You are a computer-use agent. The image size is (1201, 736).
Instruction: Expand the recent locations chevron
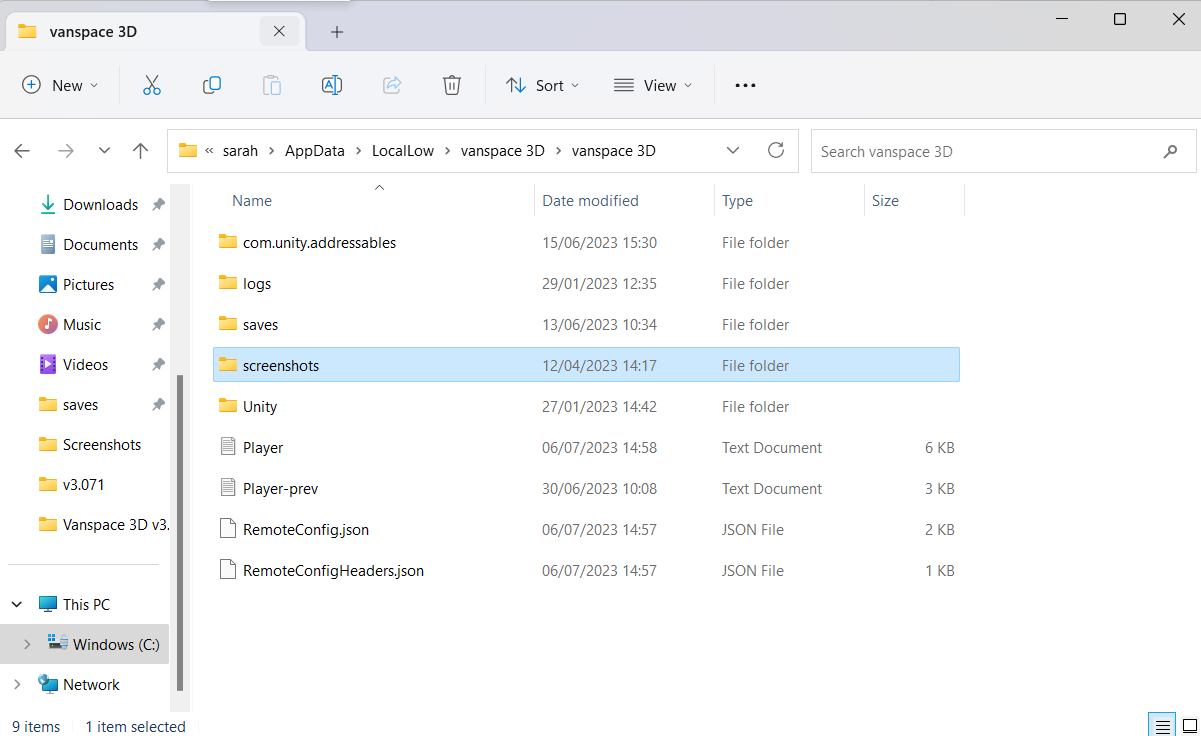click(104, 151)
